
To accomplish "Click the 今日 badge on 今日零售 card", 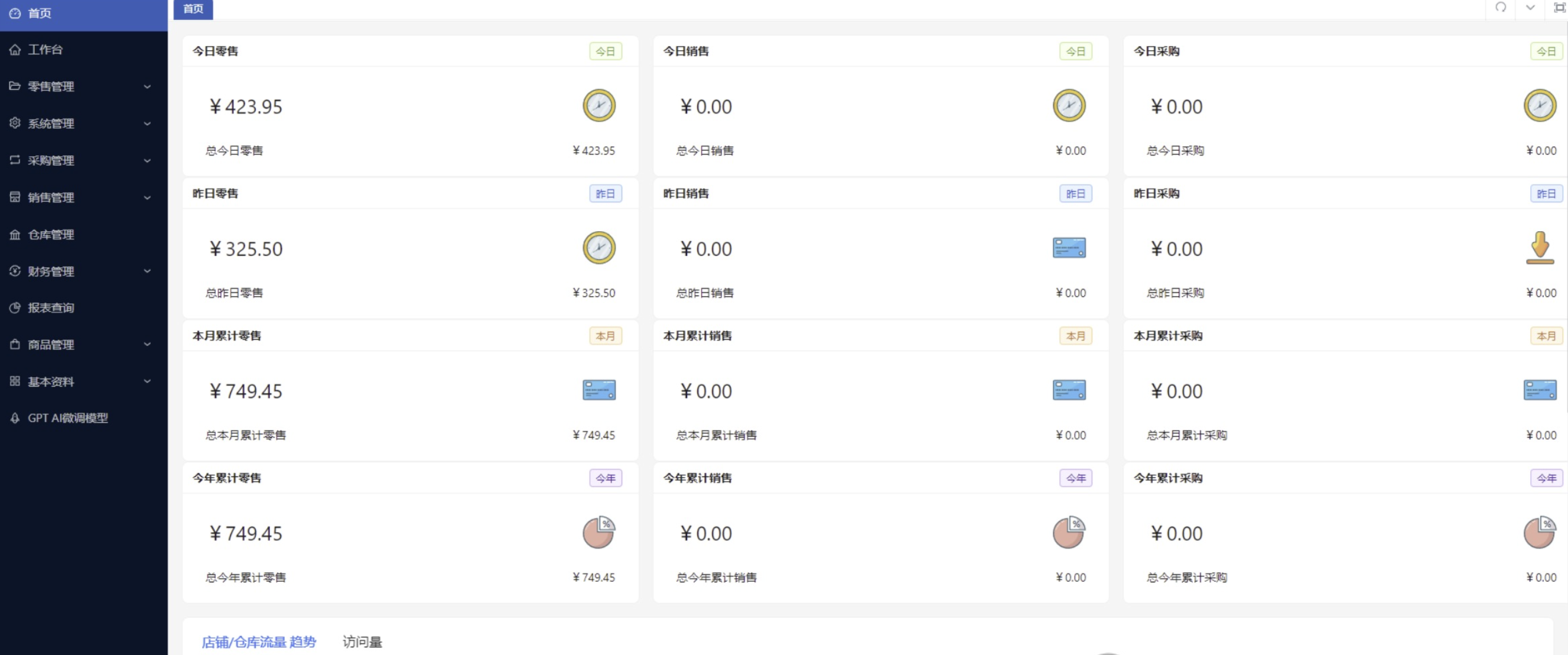I will click(x=605, y=51).
